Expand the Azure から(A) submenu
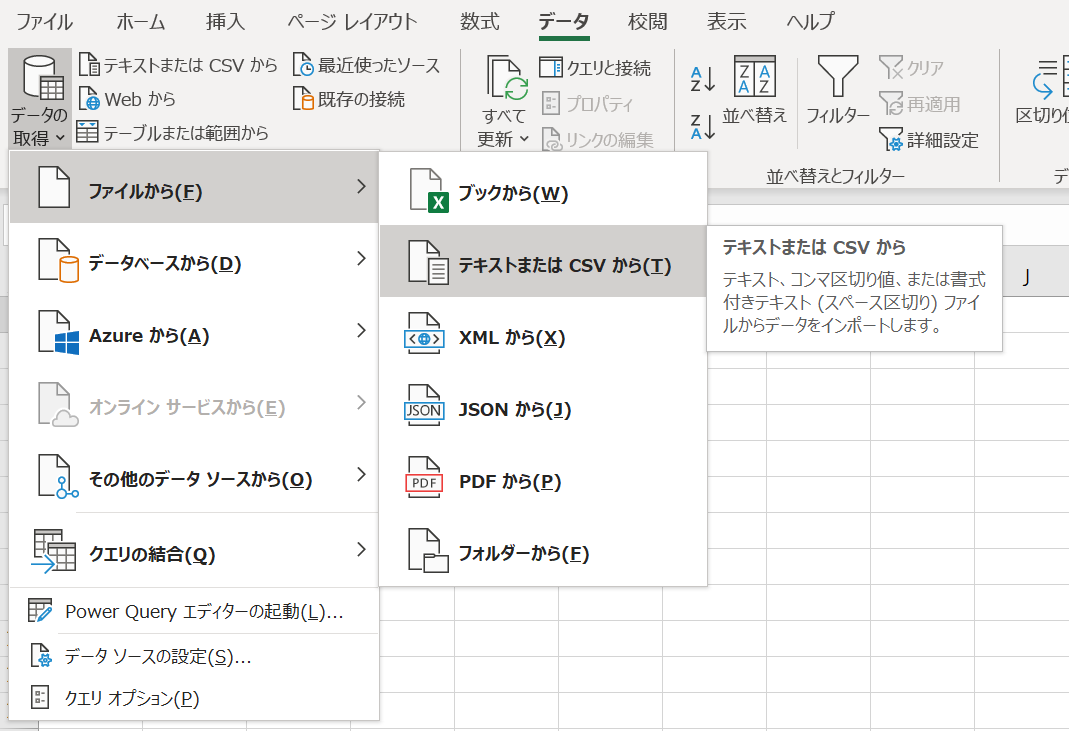 tap(194, 332)
